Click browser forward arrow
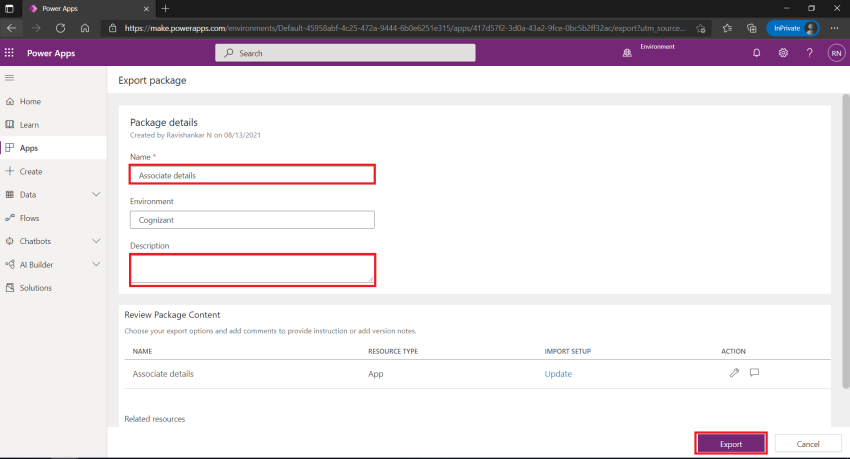 coord(36,28)
